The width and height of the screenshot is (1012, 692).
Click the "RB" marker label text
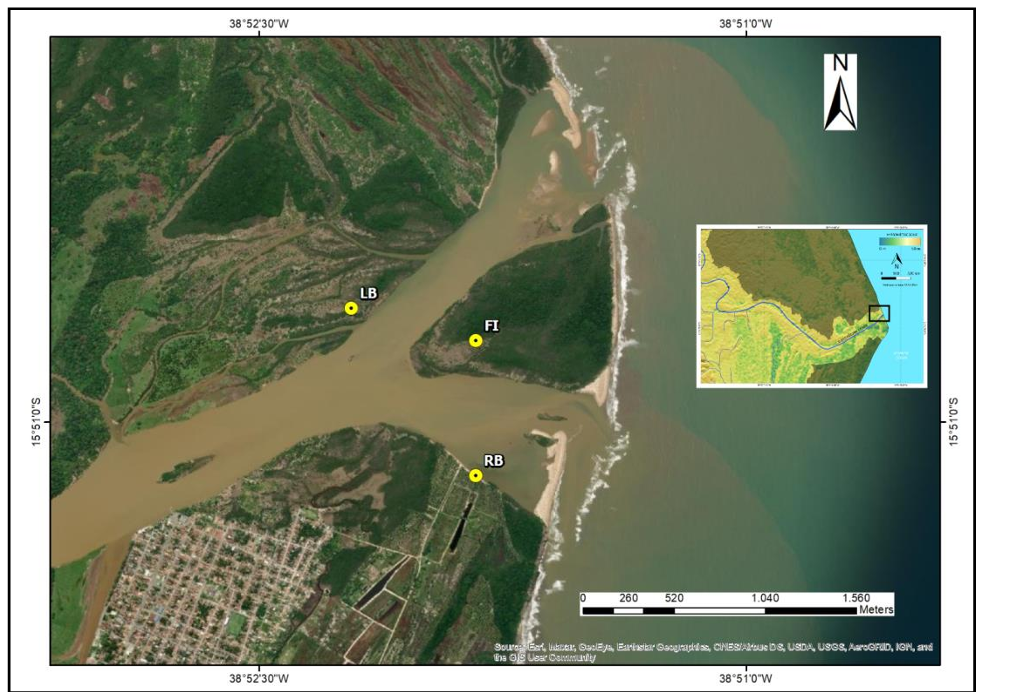(x=493, y=460)
